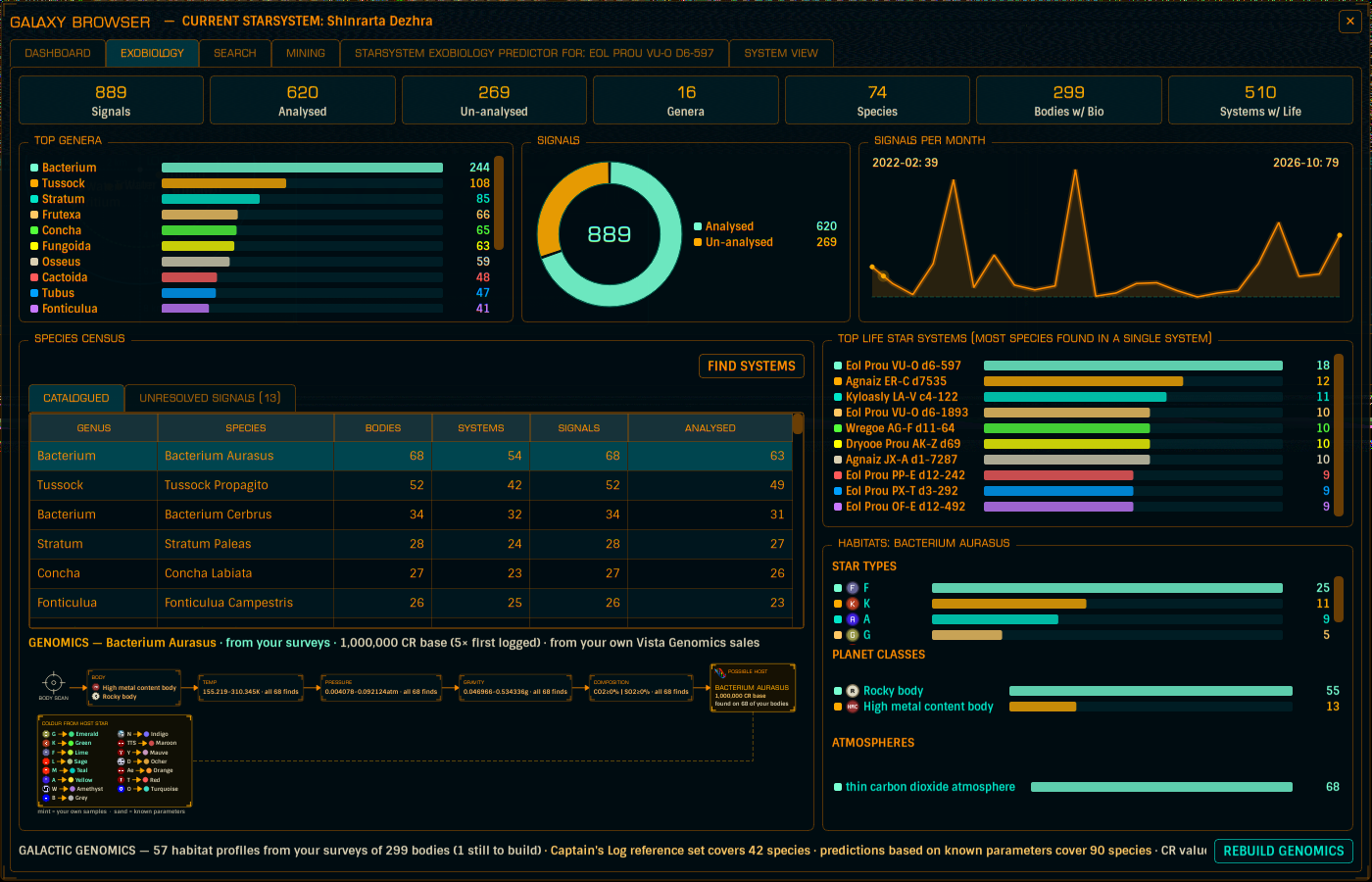Click the Fonticulua bar in Top Genera
The height and width of the screenshot is (882, 1372).
pos(185,309)
